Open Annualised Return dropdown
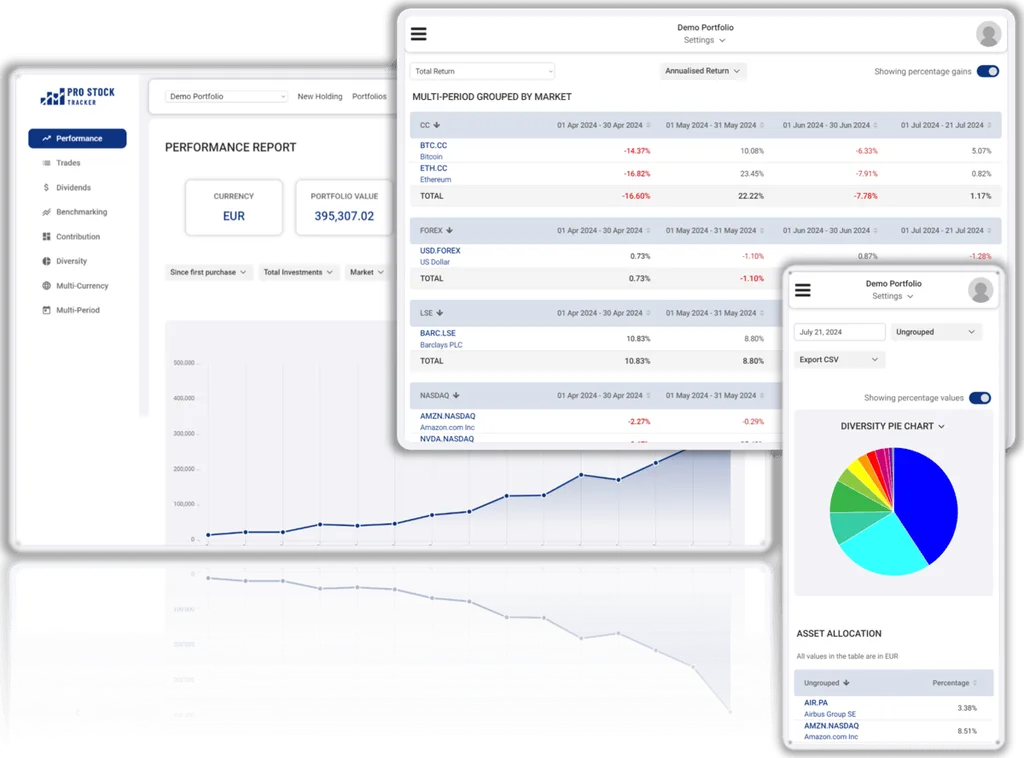Screen dimensions: 1024x758 (x=703, y=71)
